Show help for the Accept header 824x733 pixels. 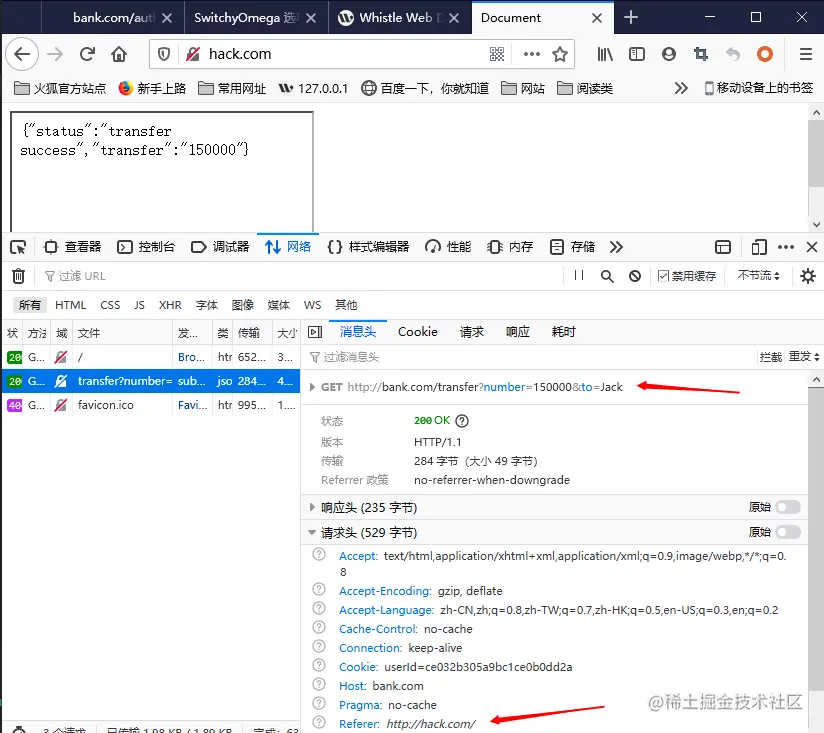319,554
